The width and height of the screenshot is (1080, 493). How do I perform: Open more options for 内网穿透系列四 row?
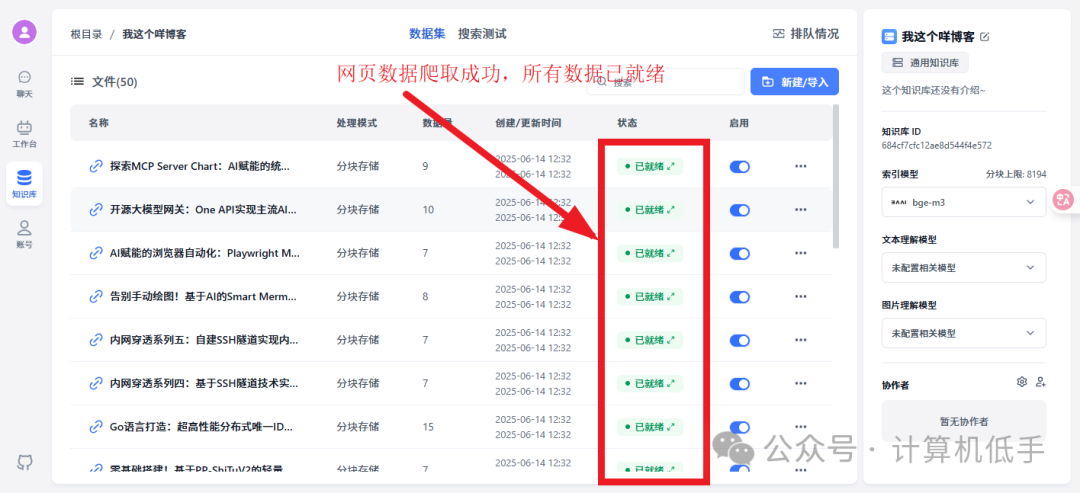(x=800, y=384)
